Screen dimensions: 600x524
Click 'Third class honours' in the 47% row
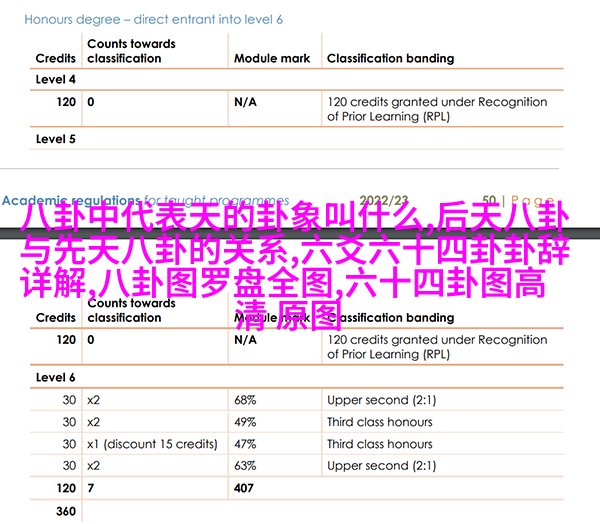click(x=380, y=444)
